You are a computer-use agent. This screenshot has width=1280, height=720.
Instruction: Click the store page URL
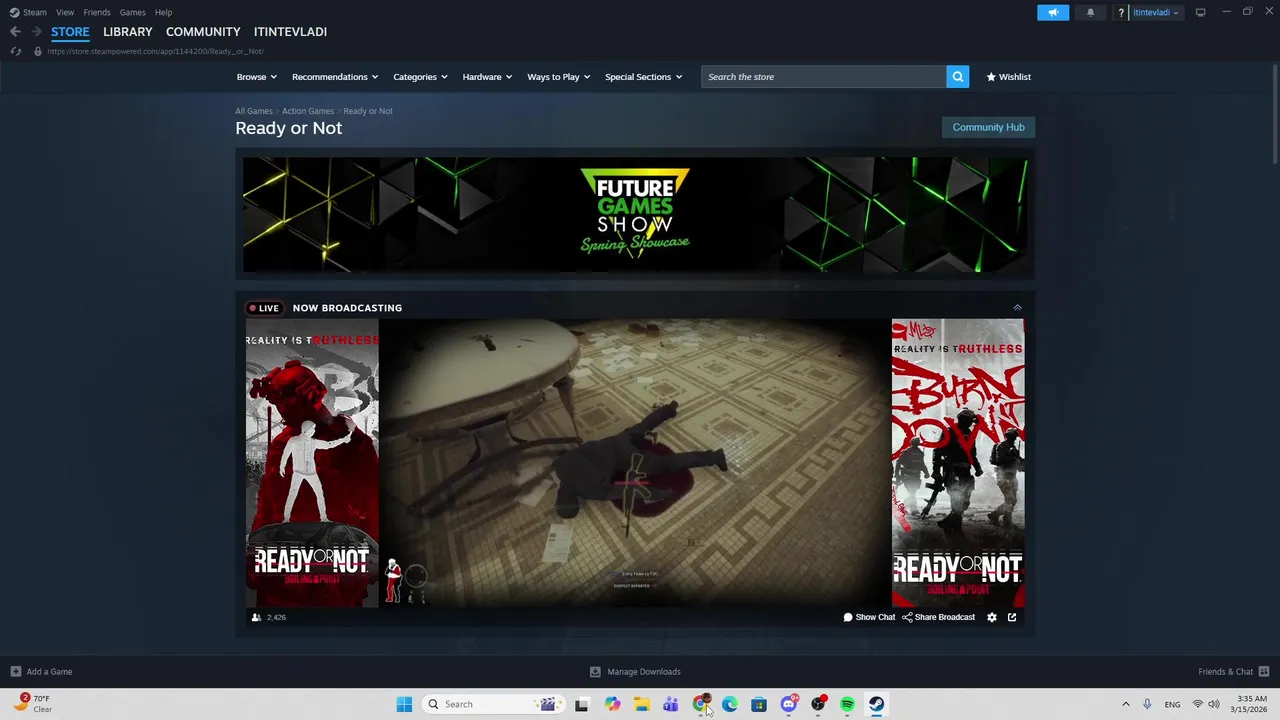(x=155, y=51)
